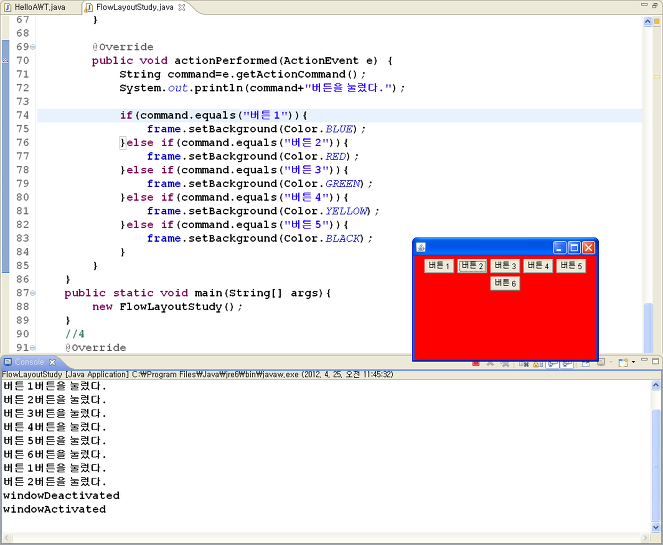Screen dimensions: 663x545
Task: Click 버튼 2 in the Java window
Action: click(x=472, y=266)
